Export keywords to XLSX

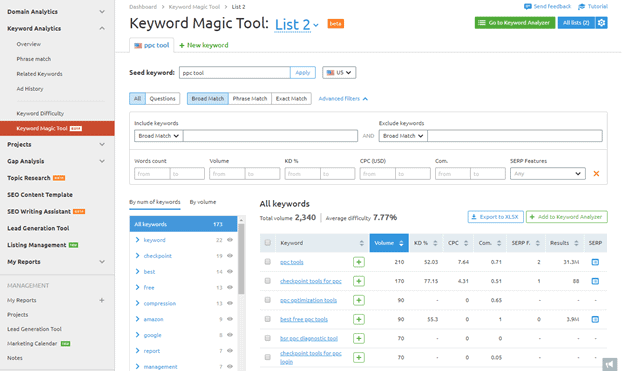(x=495, y=217)
